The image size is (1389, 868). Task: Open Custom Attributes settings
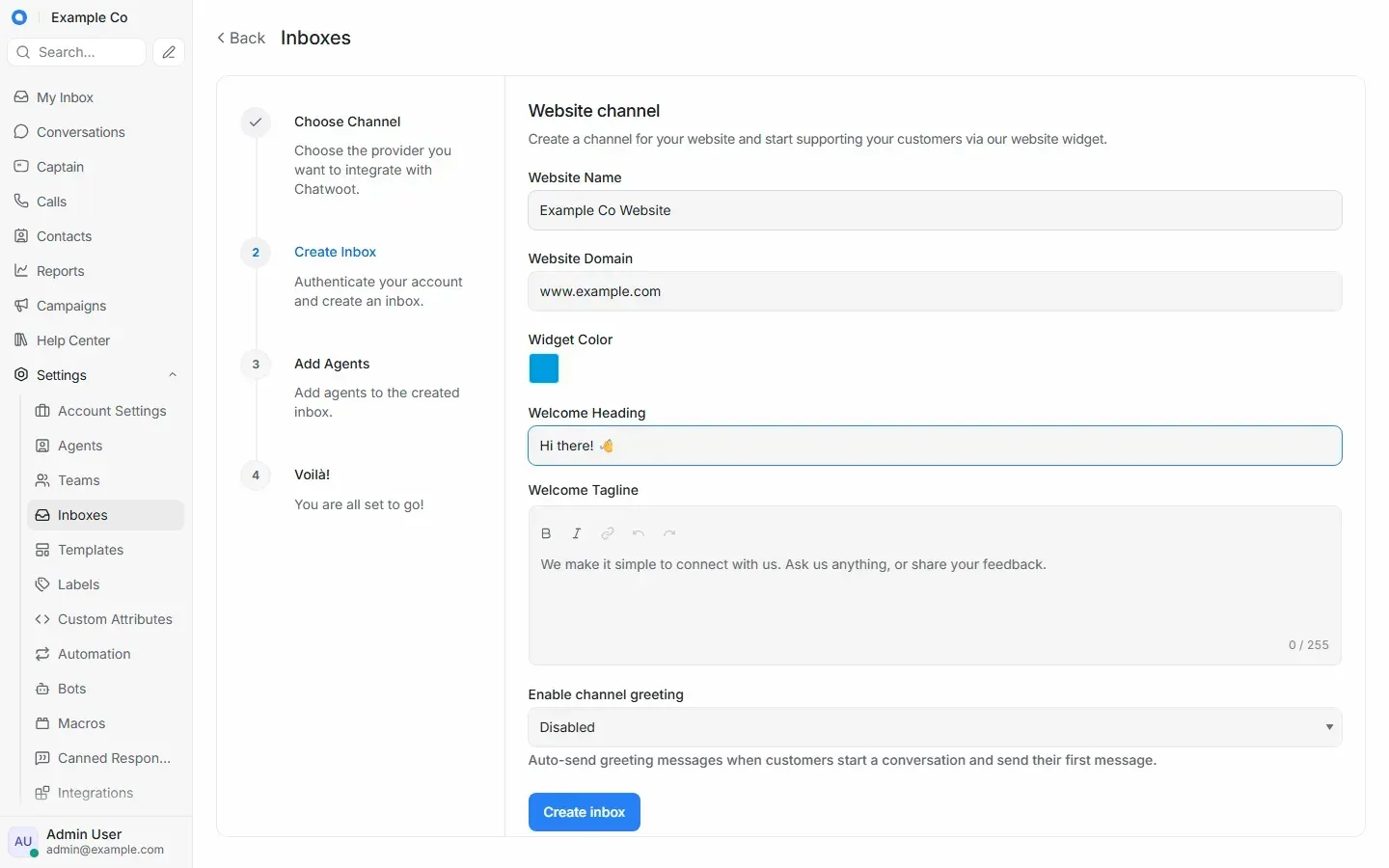[106, 619]
